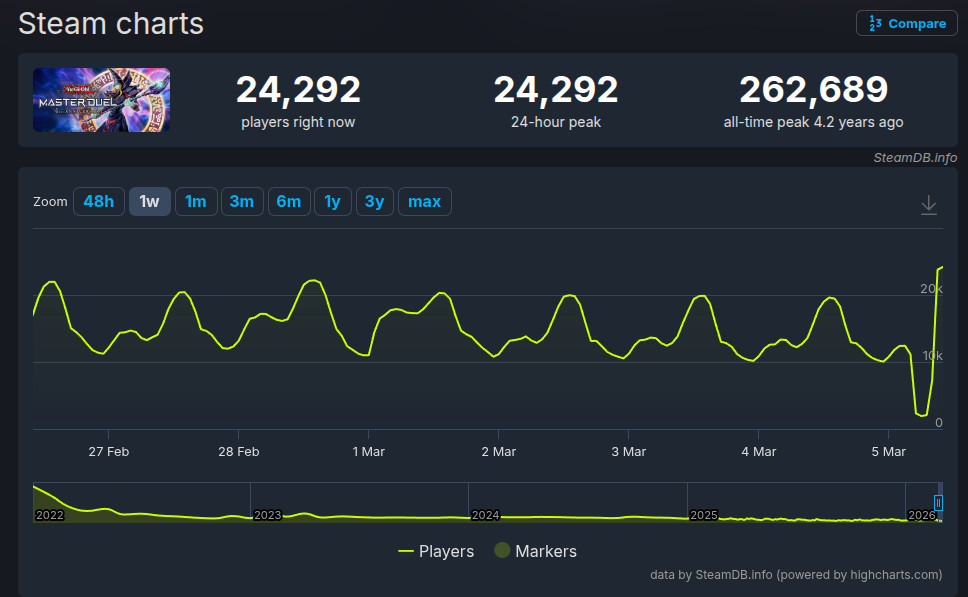This screenshot has width=968, height=597.
Task: Click the Steam charts heading
Action: tap(111, 24)
